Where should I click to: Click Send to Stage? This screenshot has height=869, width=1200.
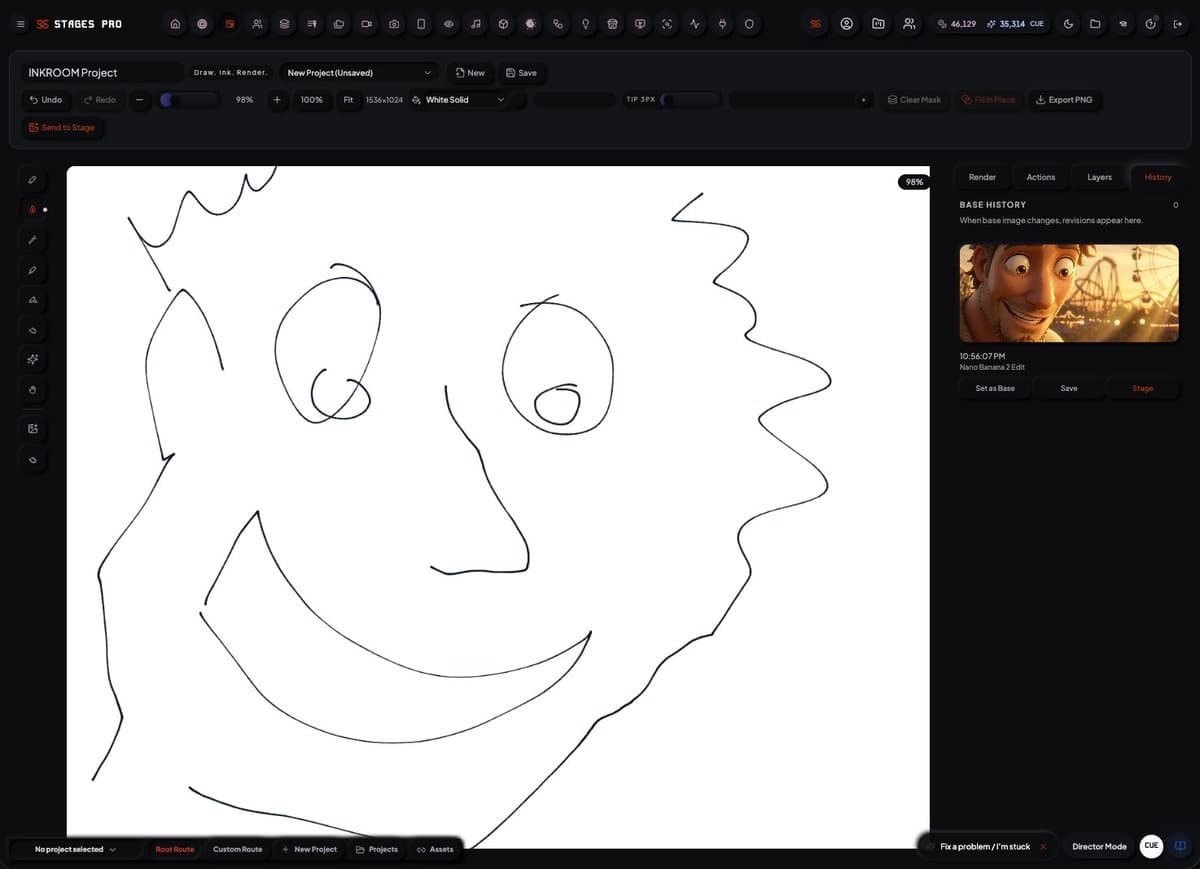[62, 128]
